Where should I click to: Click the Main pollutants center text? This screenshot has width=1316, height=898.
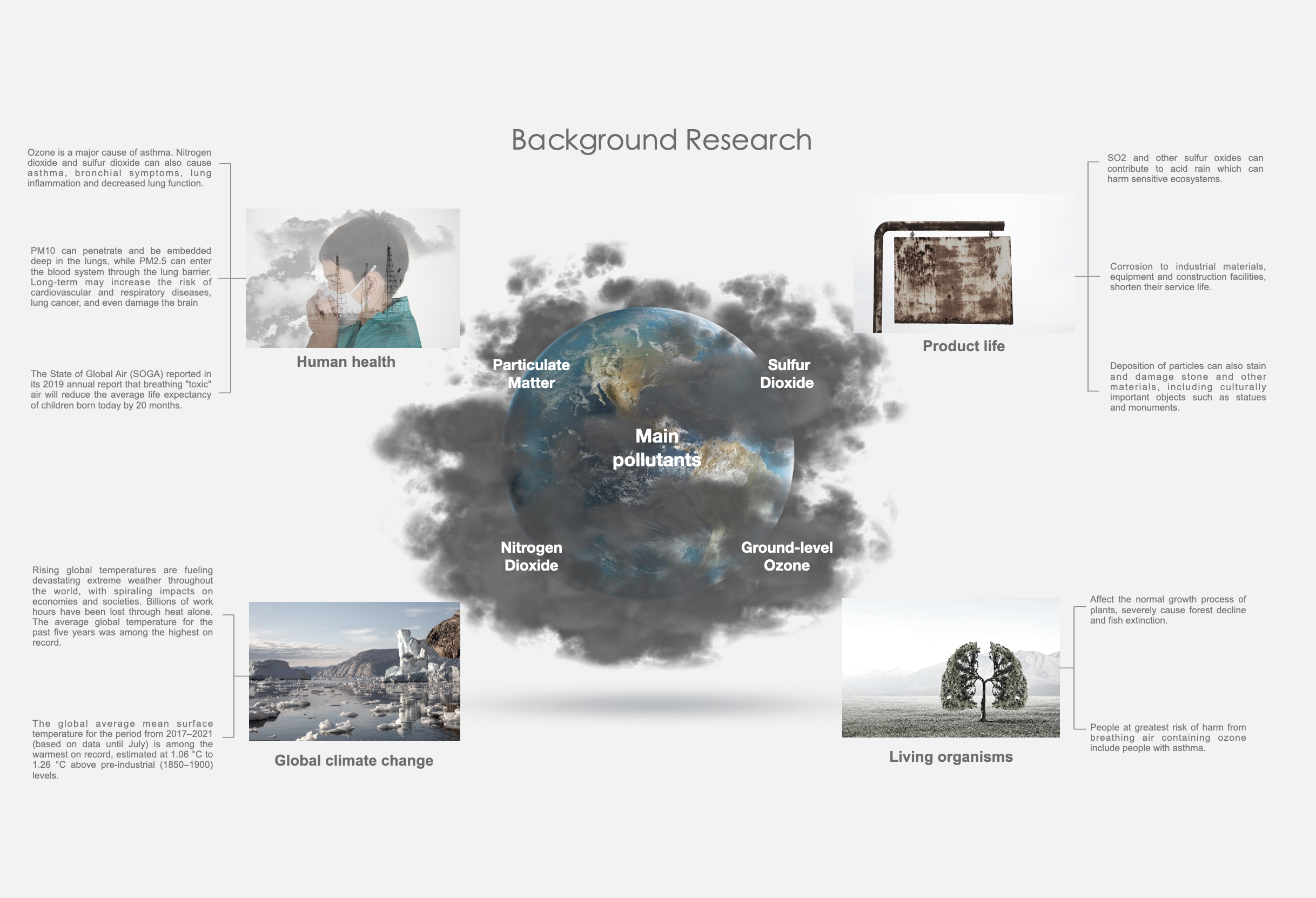point(657,448)
